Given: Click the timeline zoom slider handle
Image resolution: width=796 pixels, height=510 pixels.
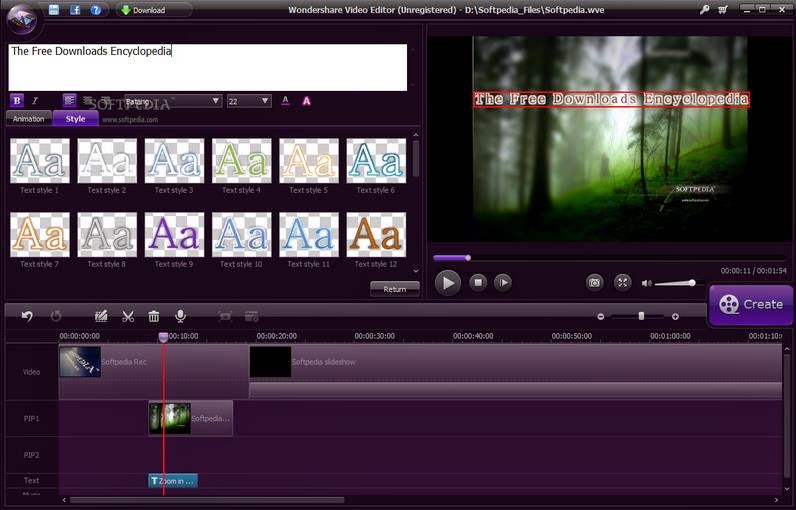Looking at the screenshot, I should tap(641, 316).
